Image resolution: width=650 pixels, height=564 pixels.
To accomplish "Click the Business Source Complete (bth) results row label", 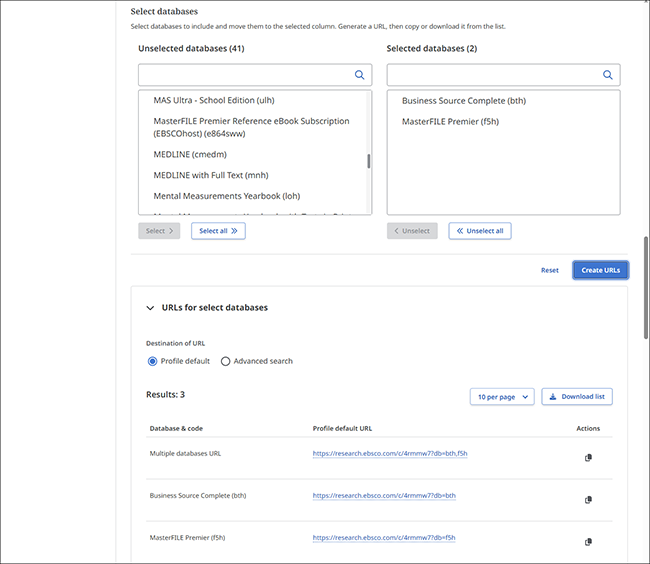I will click(198, 496).
